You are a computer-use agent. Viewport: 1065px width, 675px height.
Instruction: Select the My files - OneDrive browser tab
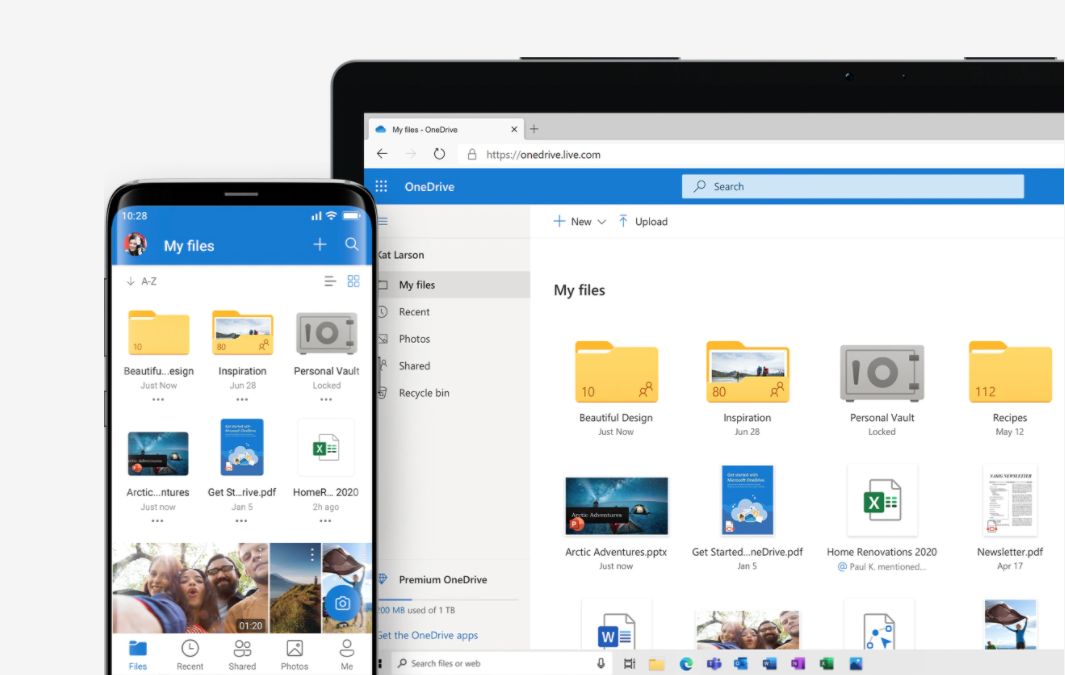coord(446,129)
